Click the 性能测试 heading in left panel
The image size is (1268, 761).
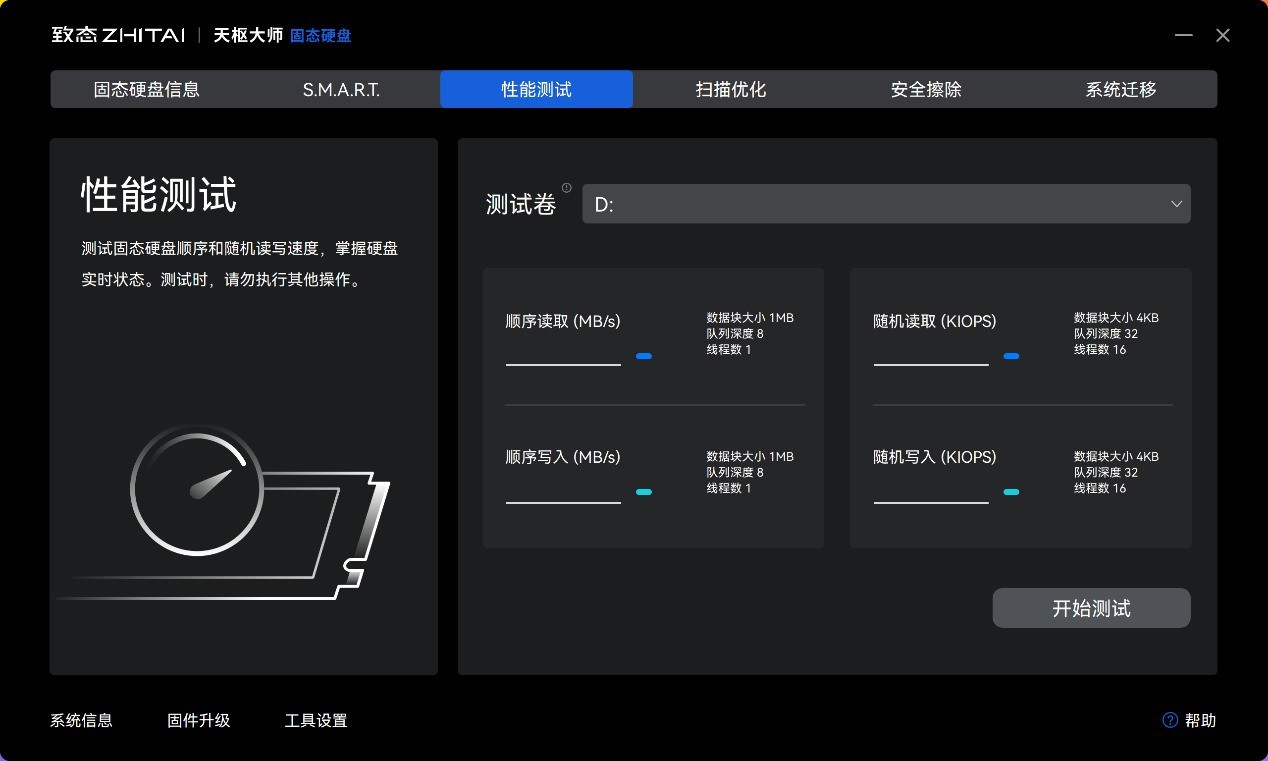[159, 194]
